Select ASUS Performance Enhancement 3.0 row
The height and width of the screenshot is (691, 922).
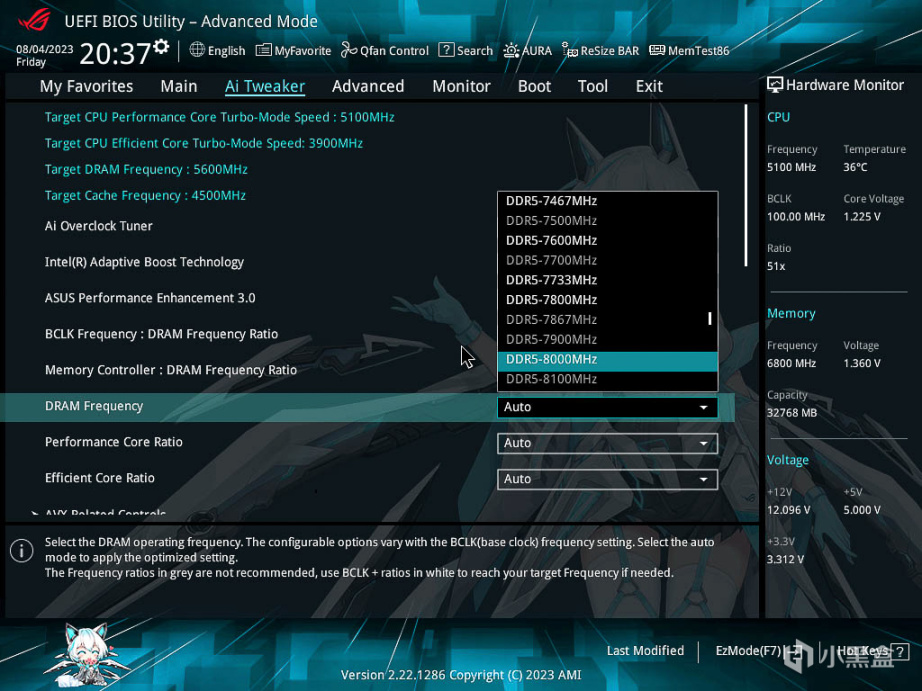coord(150,298)
